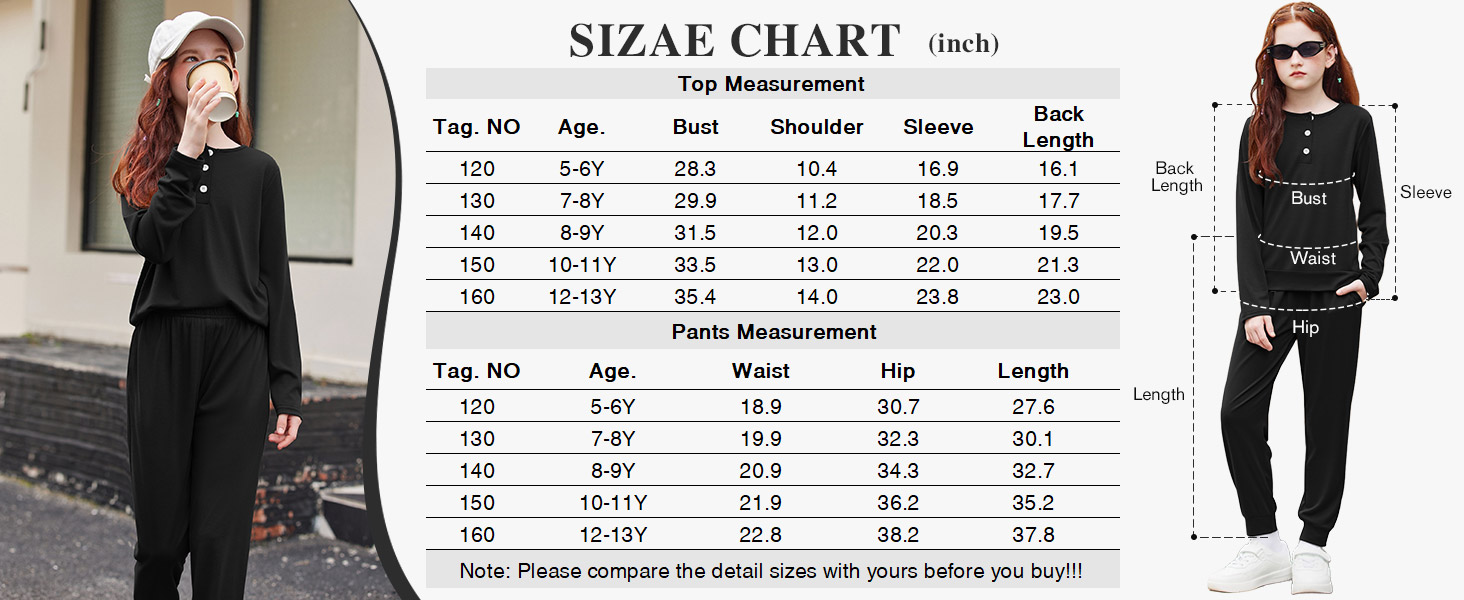Click the Sleeve label beside the diagram
The height and width of the screenshot is (600, 1464).
(1425, 192)
